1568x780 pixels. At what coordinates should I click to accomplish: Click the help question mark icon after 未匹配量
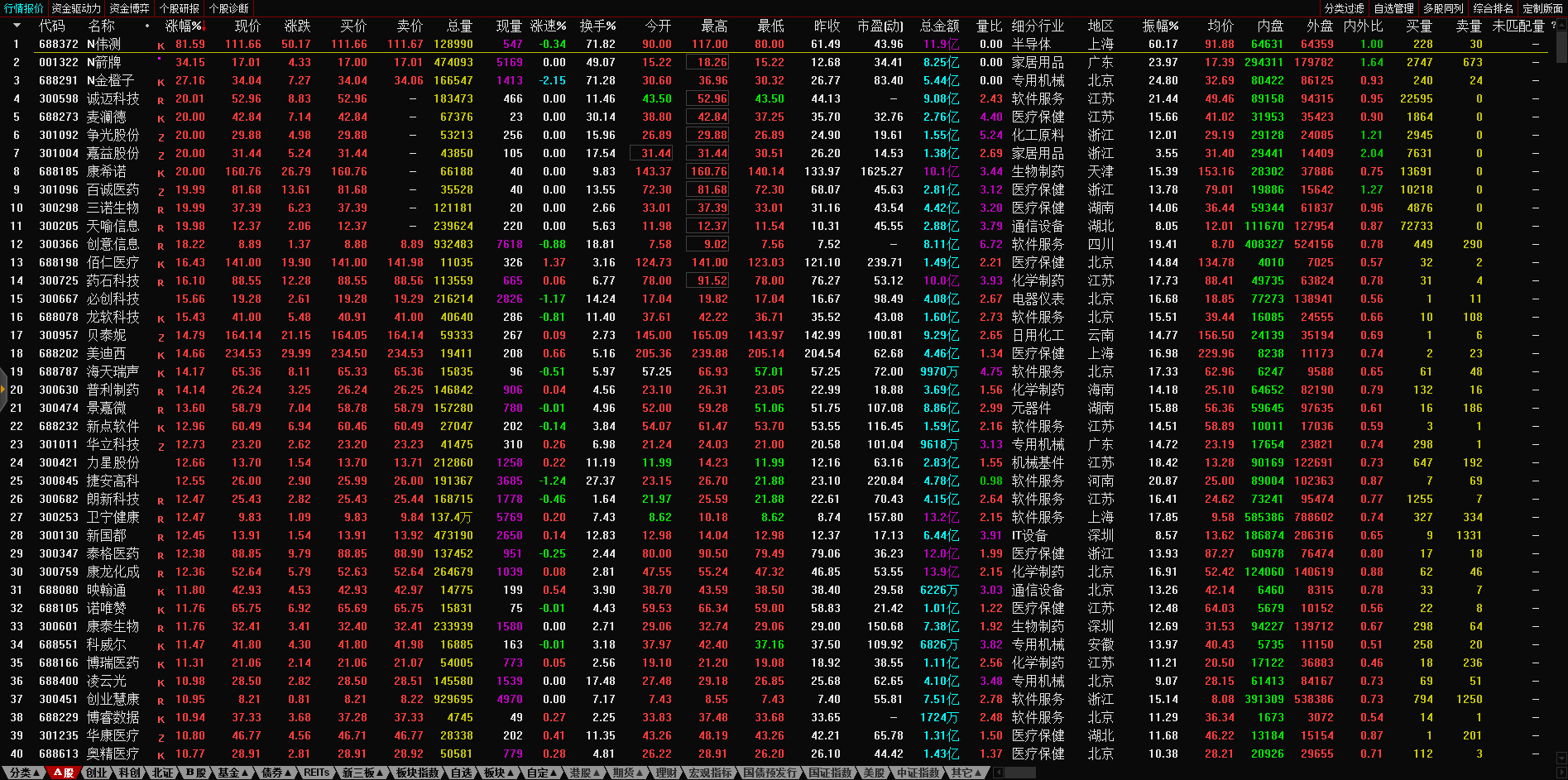click(1553, 26)
